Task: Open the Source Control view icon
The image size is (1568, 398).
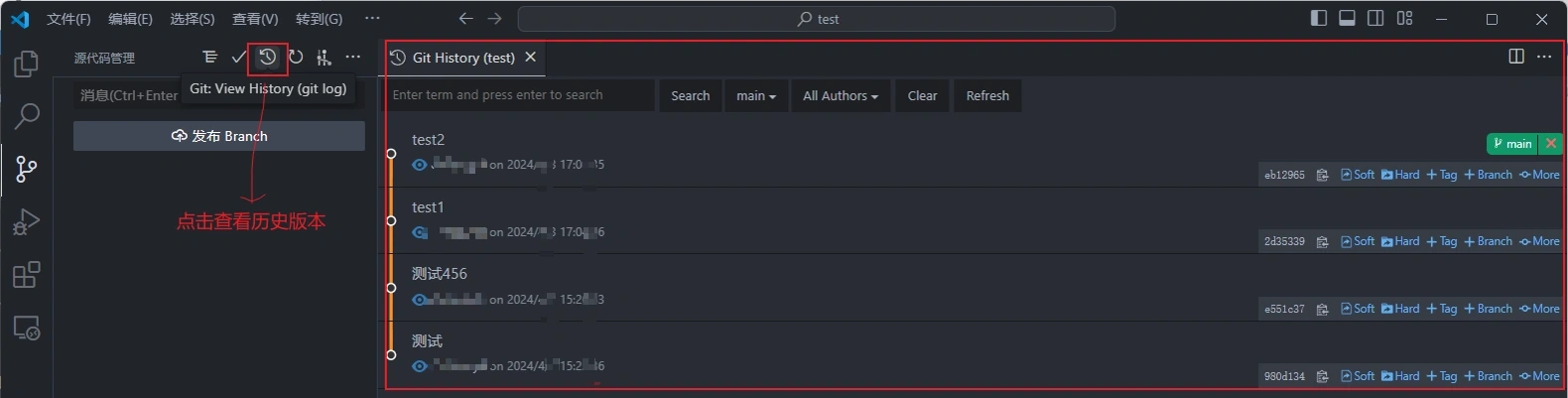Action: point(27,169)
